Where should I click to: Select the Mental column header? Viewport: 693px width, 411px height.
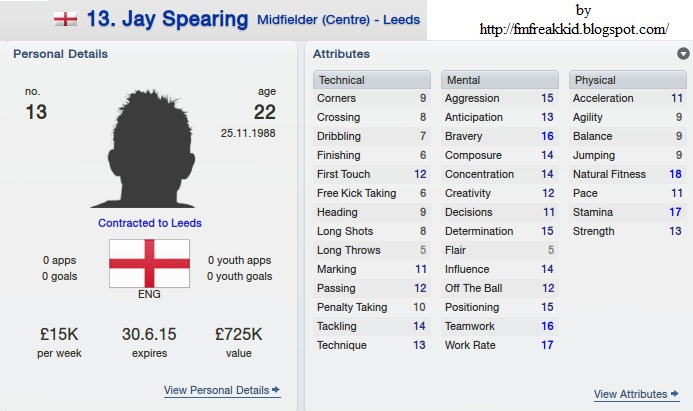point(499,80)
